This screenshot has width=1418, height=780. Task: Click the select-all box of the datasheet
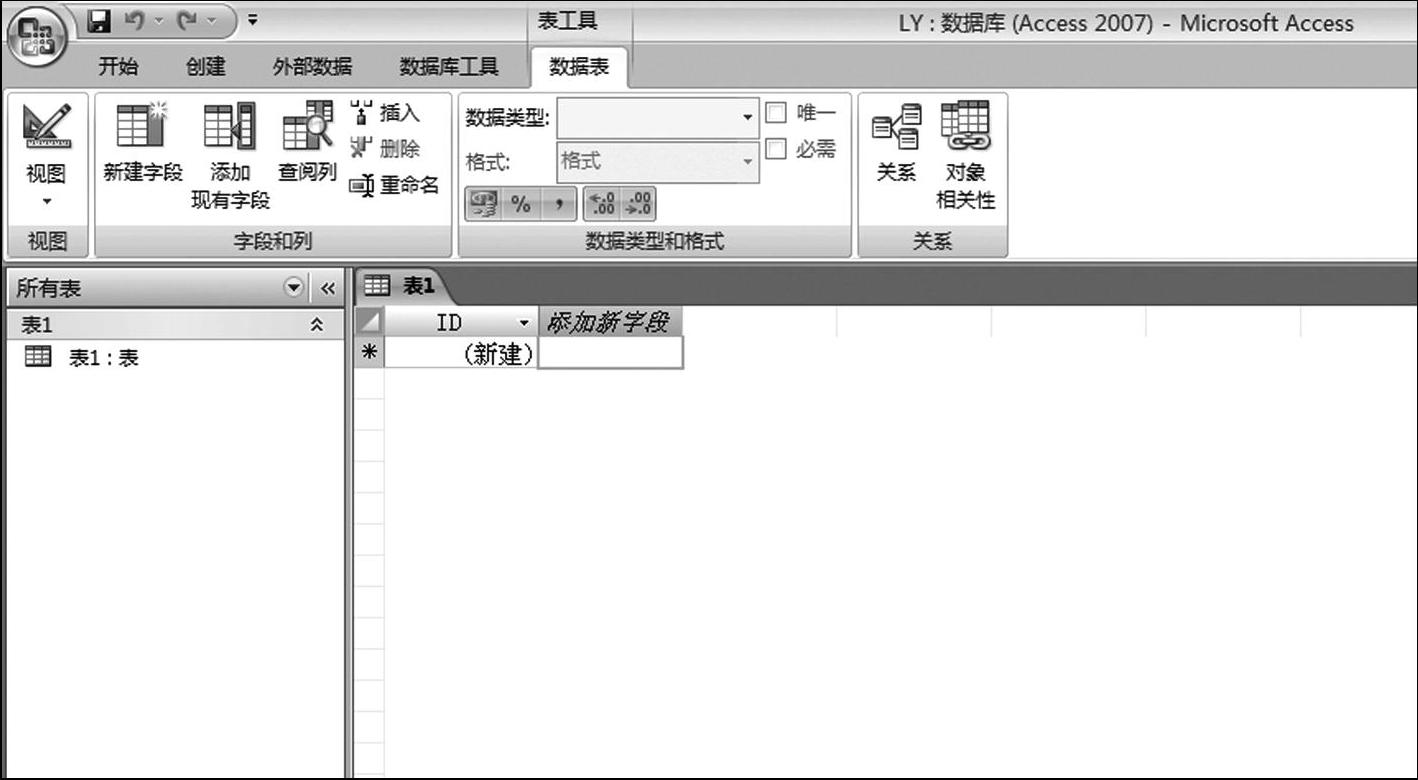pyautogui.click(x=369, y=322)
